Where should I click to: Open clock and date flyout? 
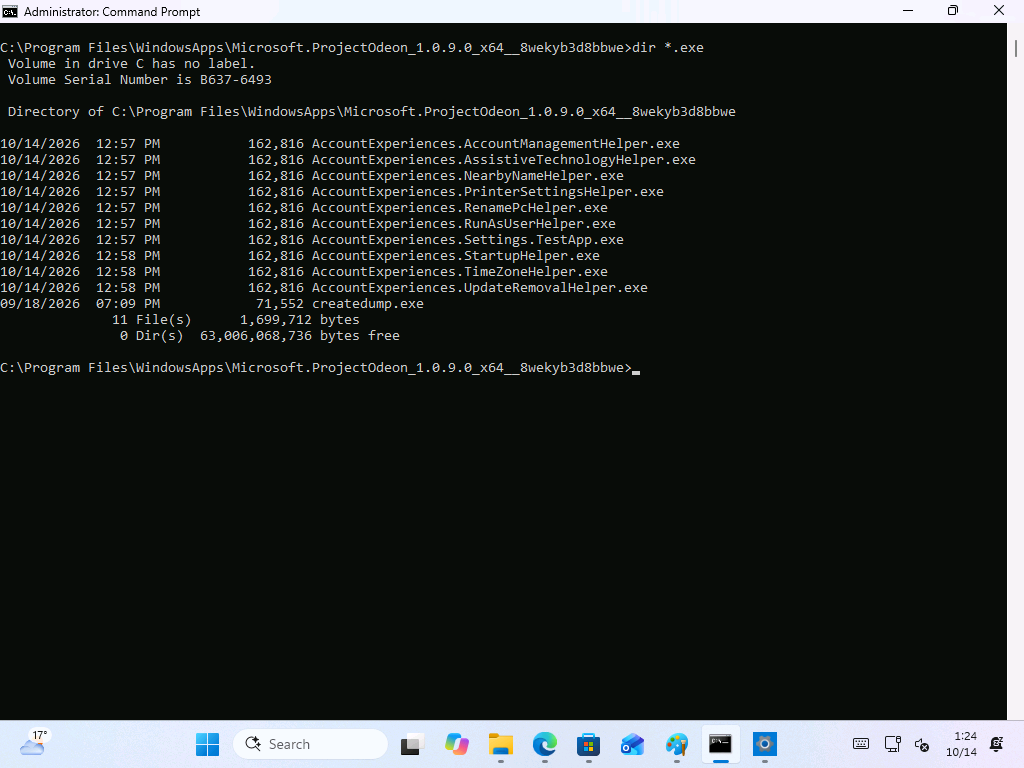coord(961,744)
